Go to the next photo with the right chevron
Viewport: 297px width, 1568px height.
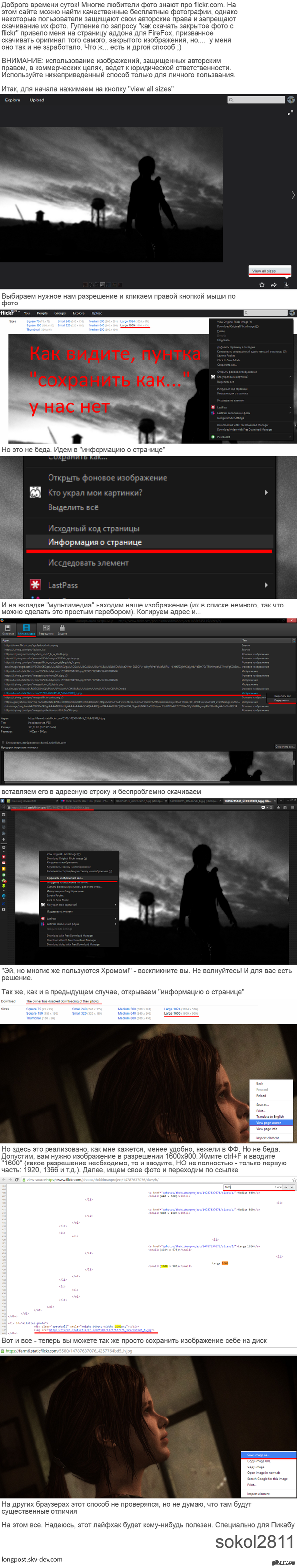(293, 195)
